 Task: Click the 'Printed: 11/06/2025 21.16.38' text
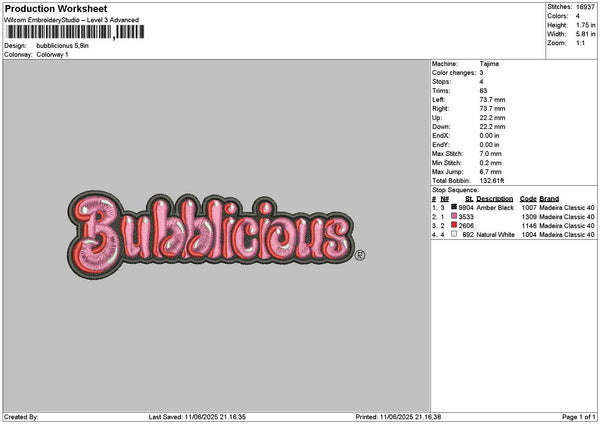point(398,417)
